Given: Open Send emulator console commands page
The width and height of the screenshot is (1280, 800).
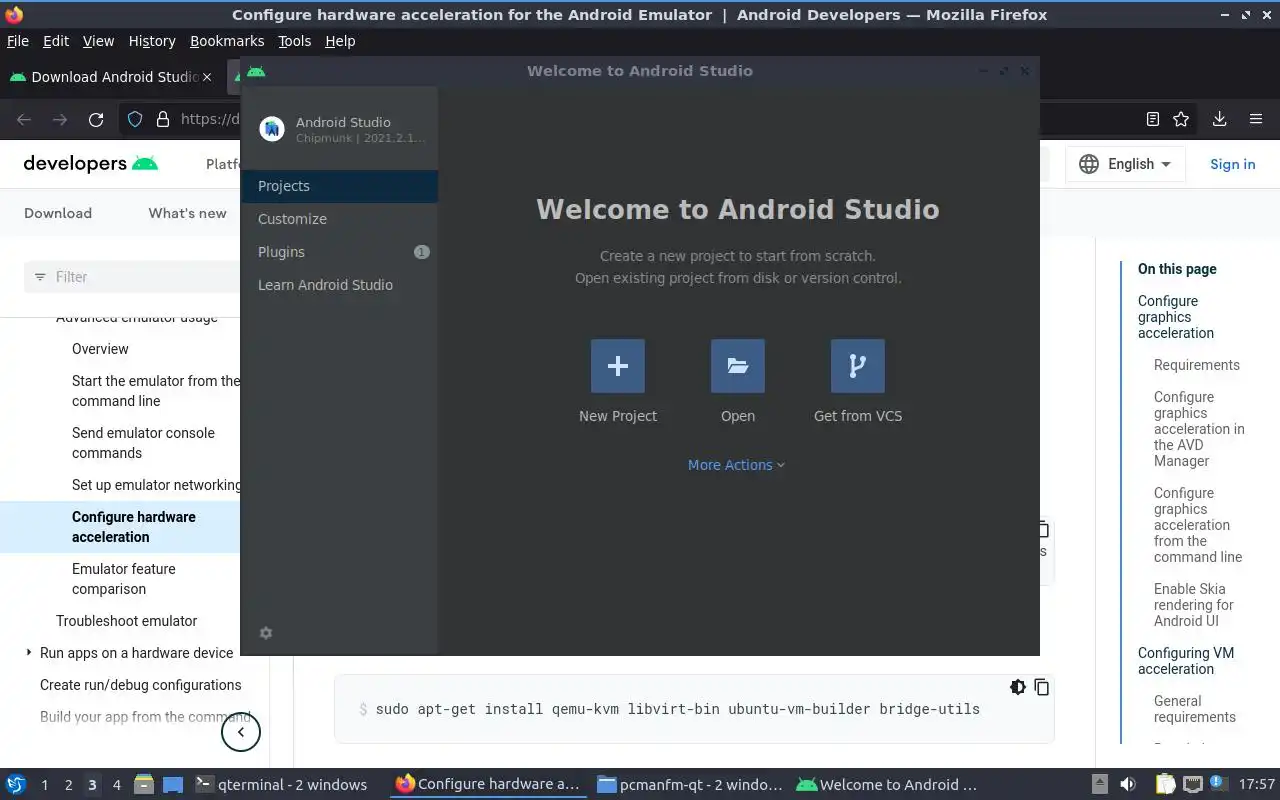Looking at the screenshot, I should tap(143, 443).
